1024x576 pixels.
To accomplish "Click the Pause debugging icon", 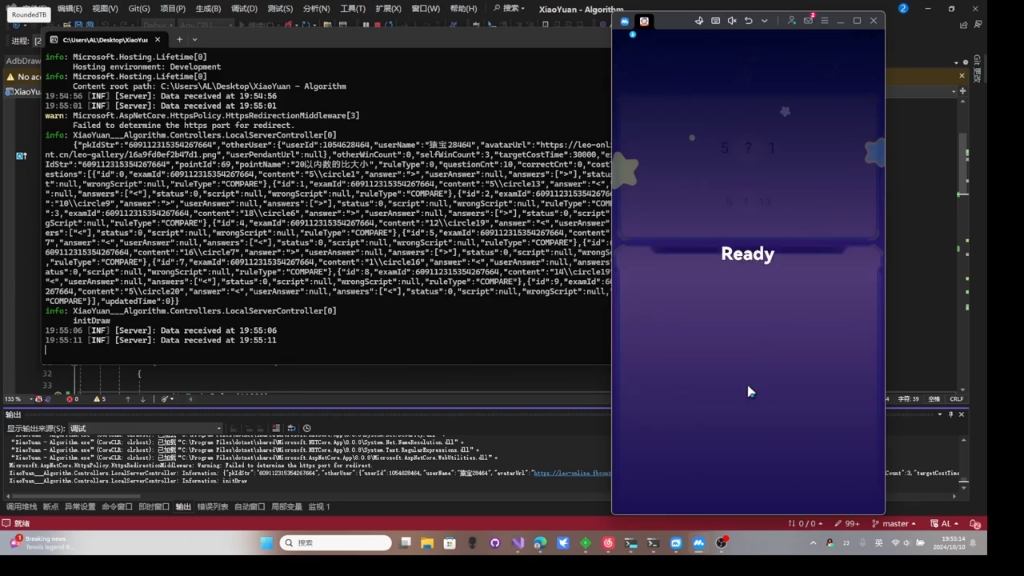I will tap(366, 25).
